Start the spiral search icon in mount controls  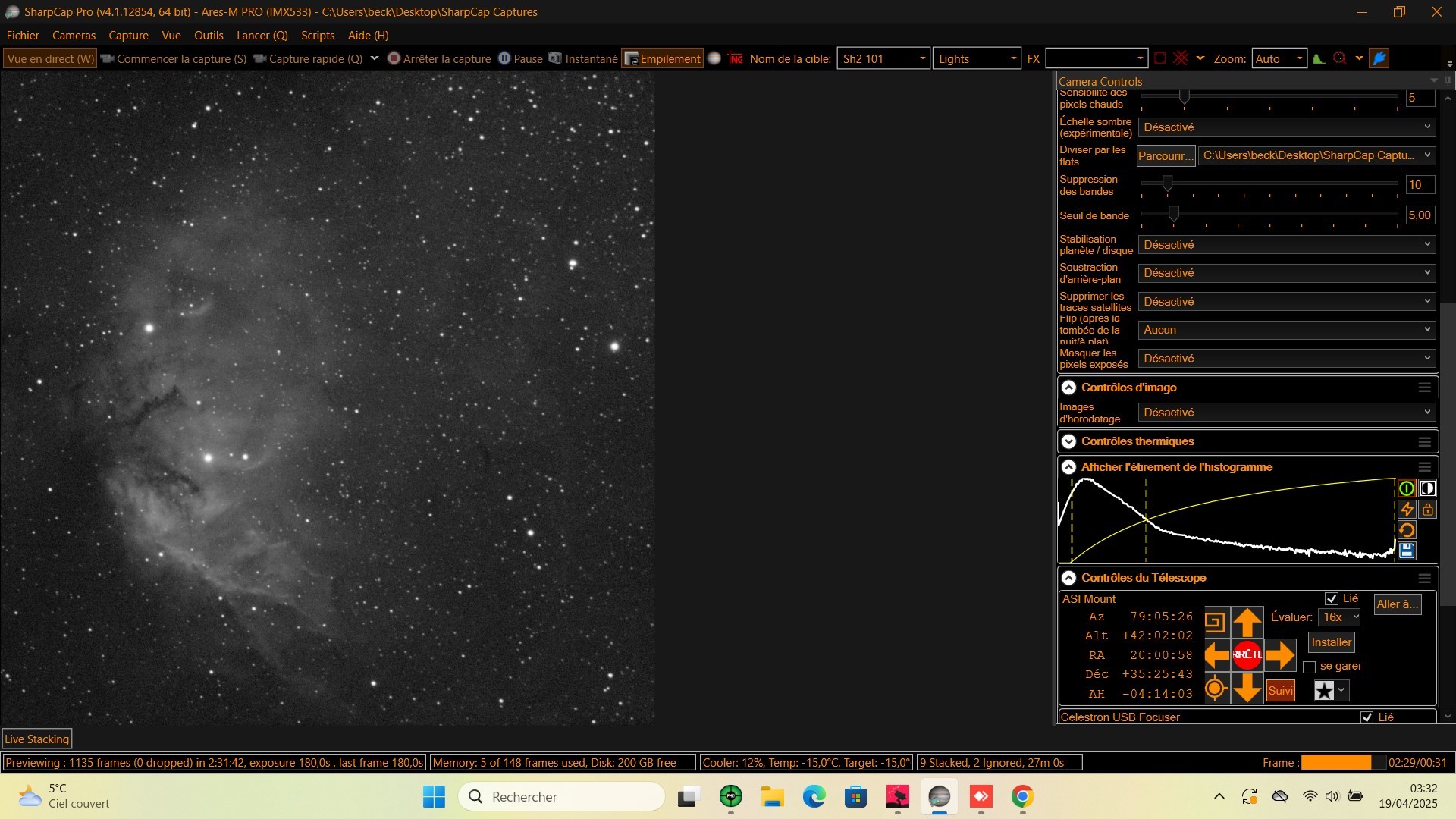(x=1215, y=623)
